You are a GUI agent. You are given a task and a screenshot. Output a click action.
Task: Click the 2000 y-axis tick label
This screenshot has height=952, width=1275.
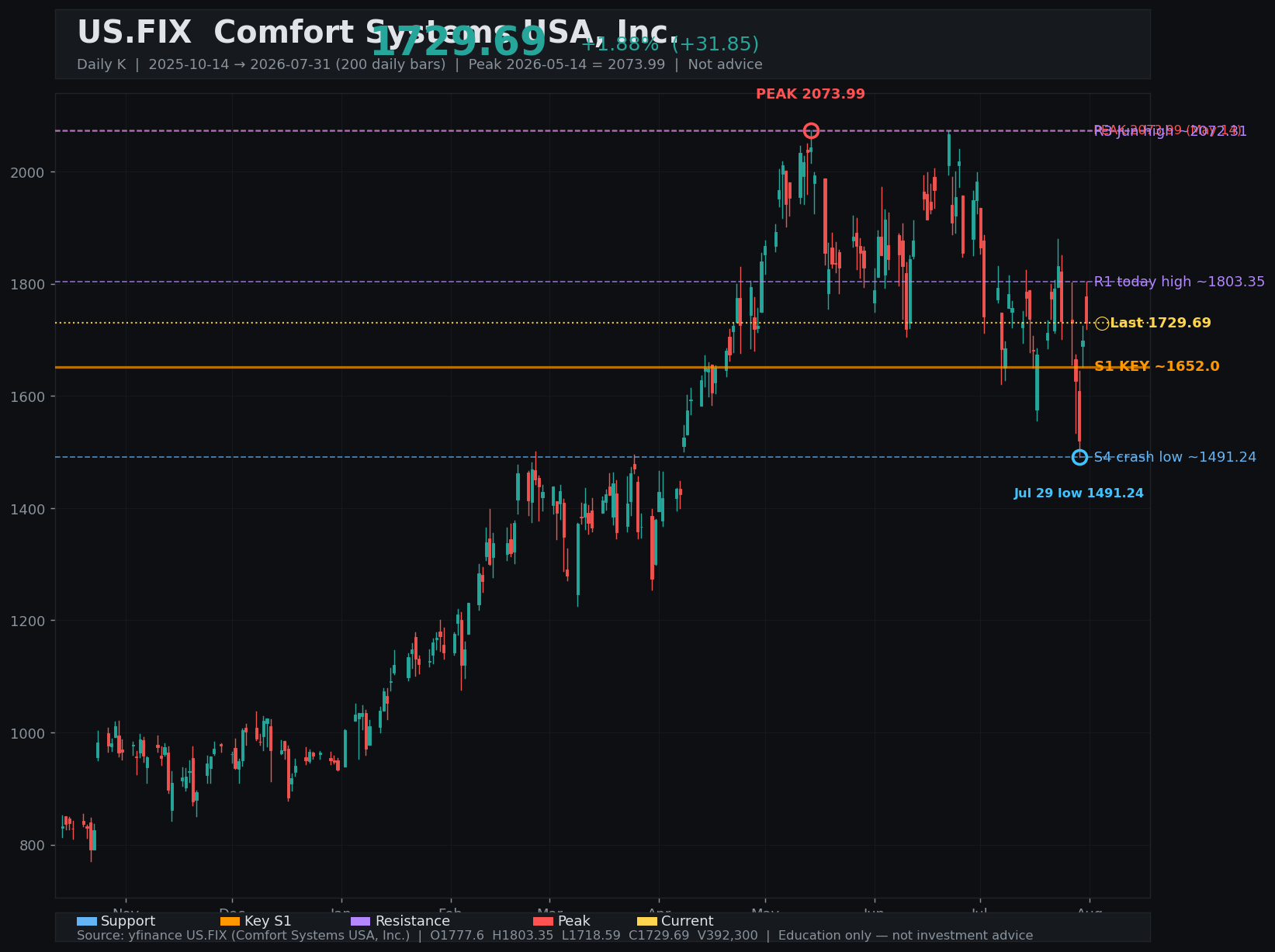[27, 172]
